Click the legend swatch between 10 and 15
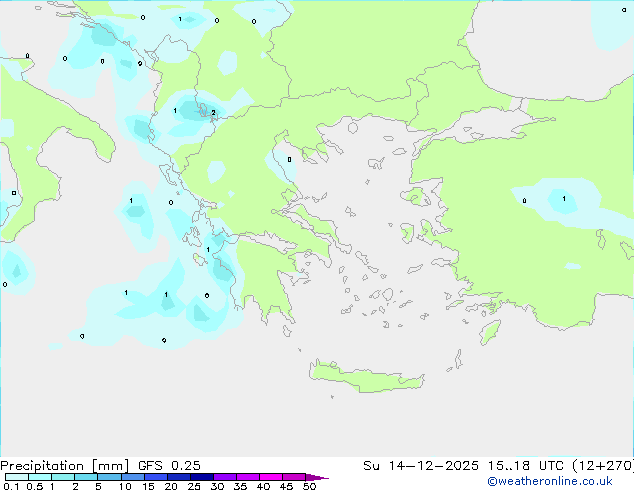This screenshot has height=490, width=634. pyautogui.click(x=133, y=477)
